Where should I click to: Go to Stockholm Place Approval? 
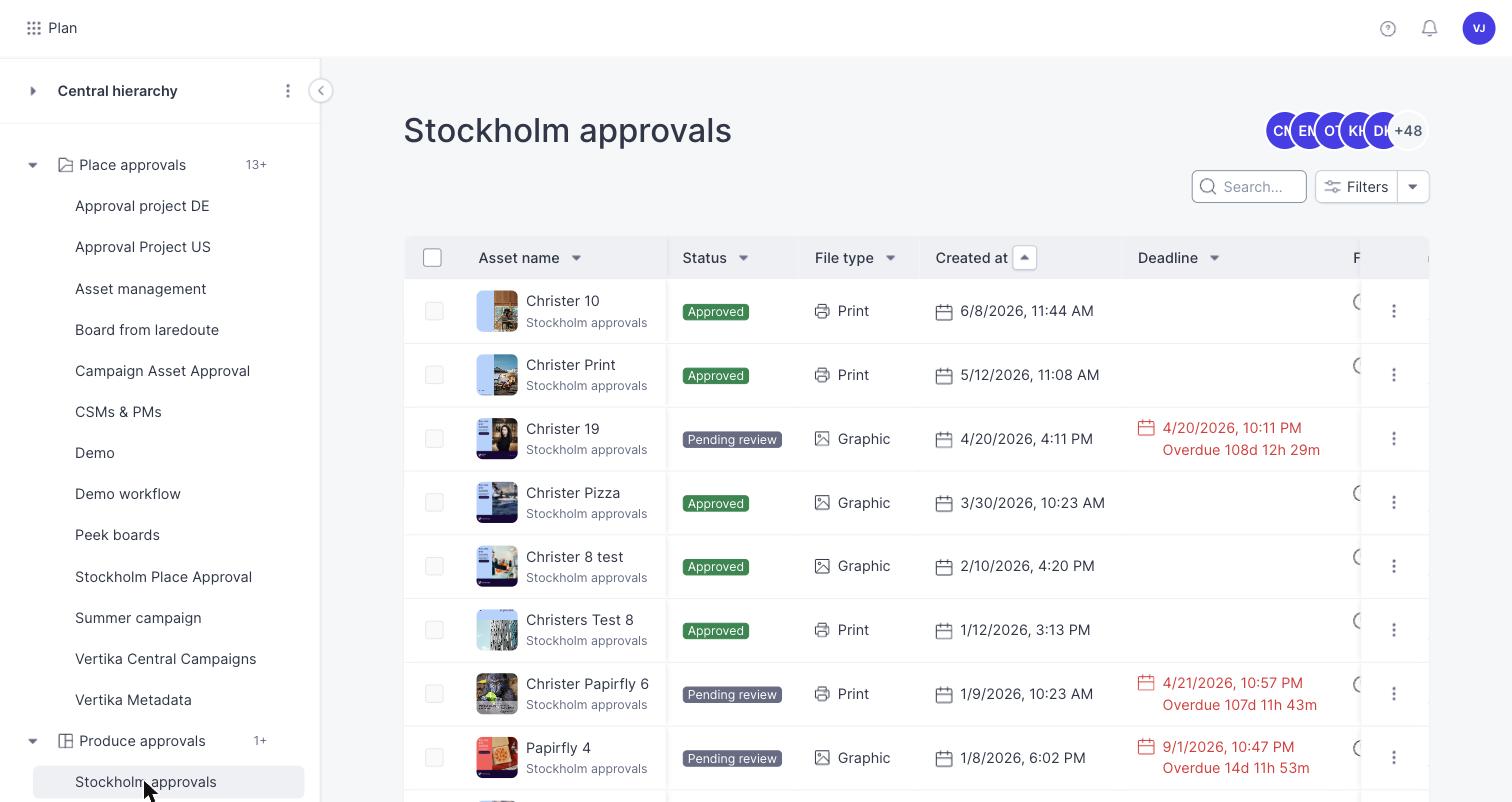pos(163,577)
